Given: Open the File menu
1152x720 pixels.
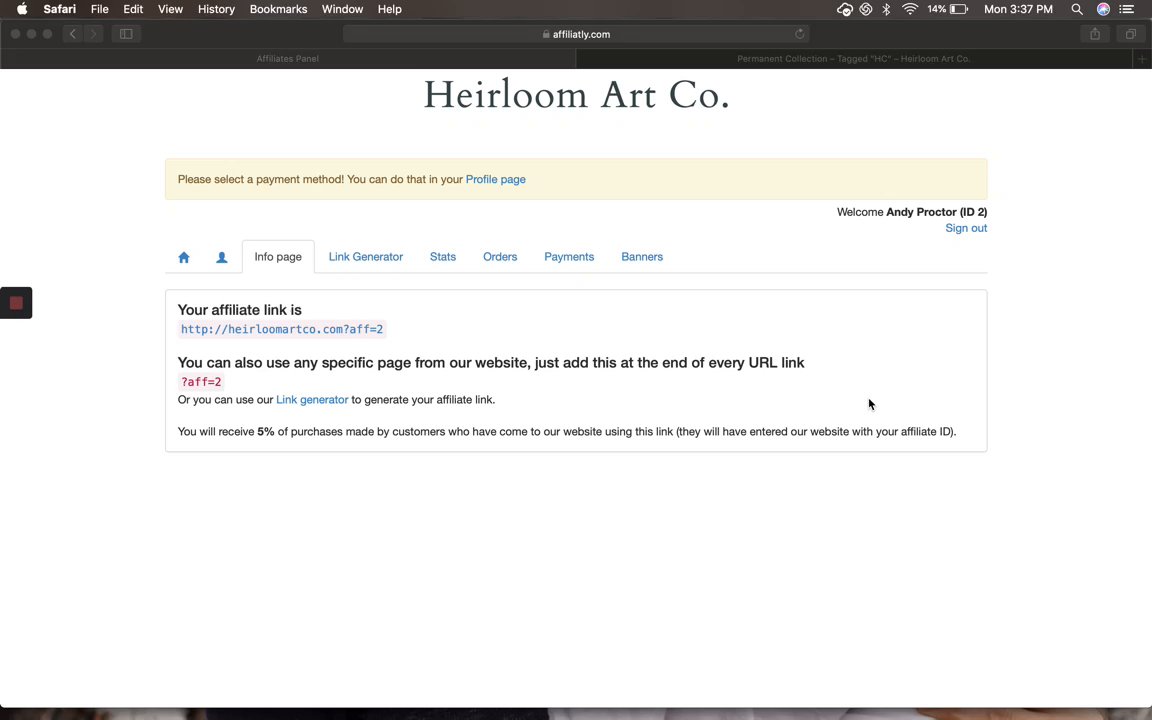Looking at the screenshot, I should 99,9.
